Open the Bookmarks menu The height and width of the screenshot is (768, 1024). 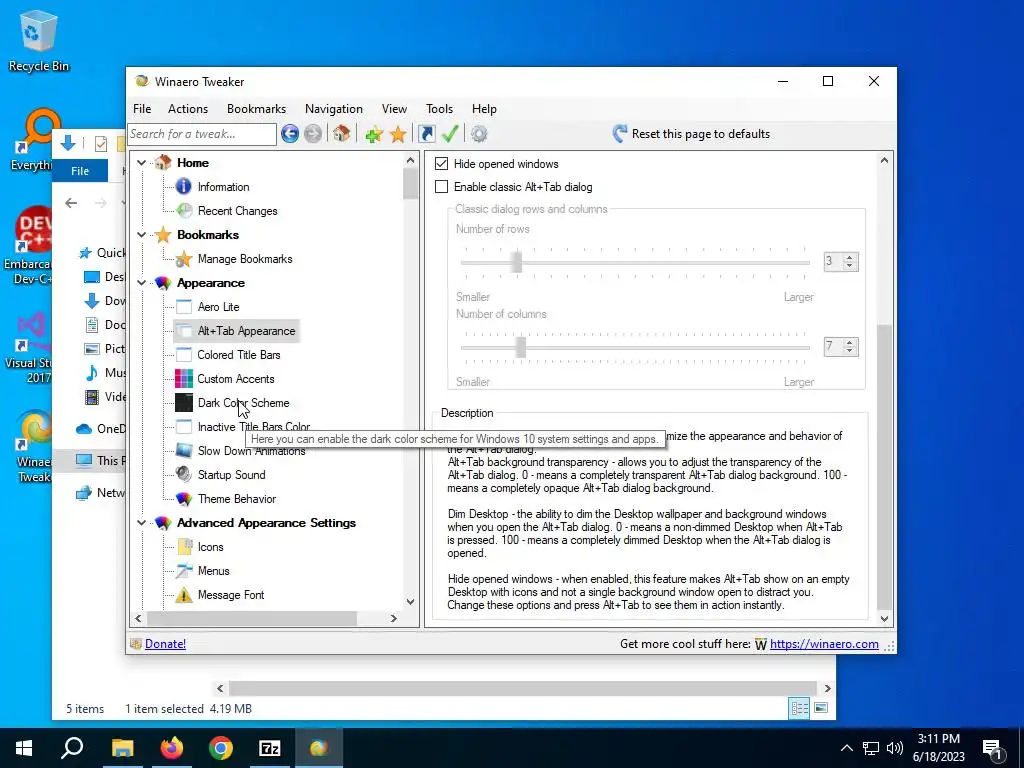click(256, 109)
